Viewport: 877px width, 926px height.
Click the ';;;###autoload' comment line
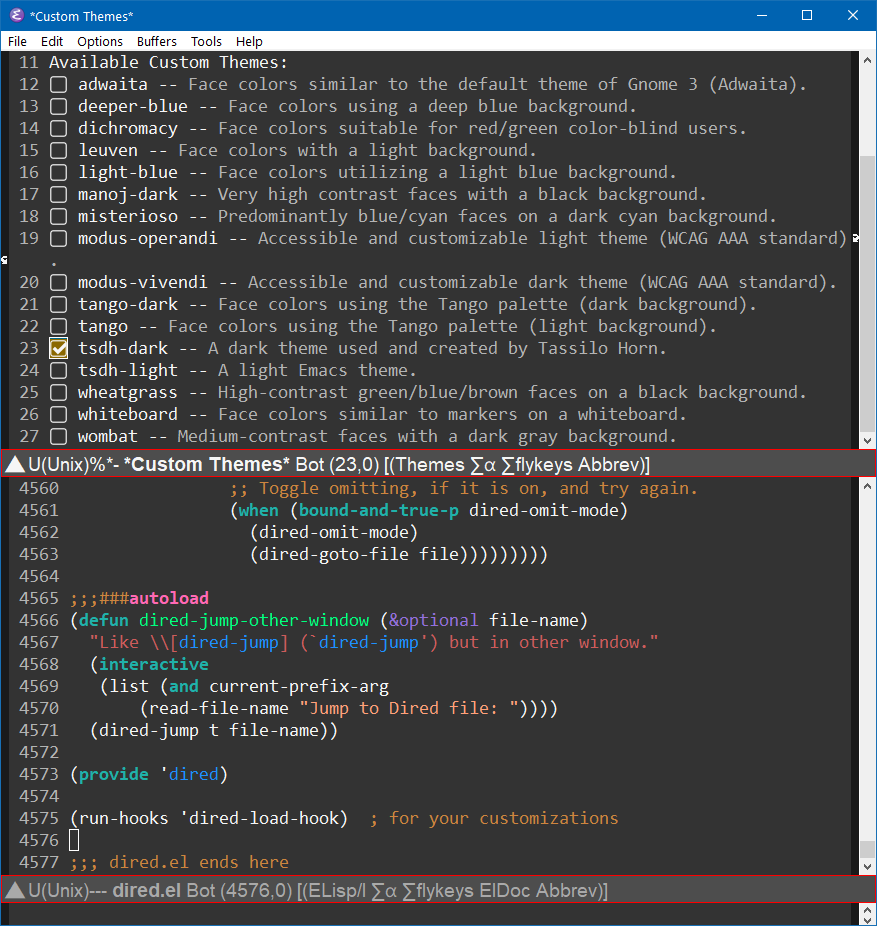click(x=139, y=598)
